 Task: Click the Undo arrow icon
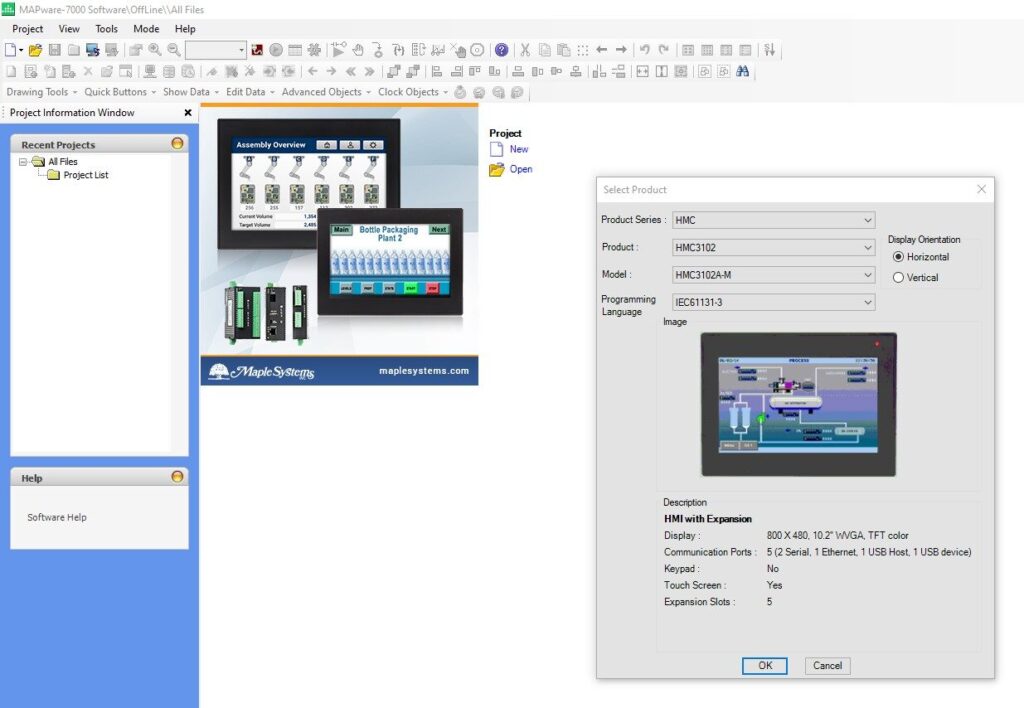[x=645, y=50]
